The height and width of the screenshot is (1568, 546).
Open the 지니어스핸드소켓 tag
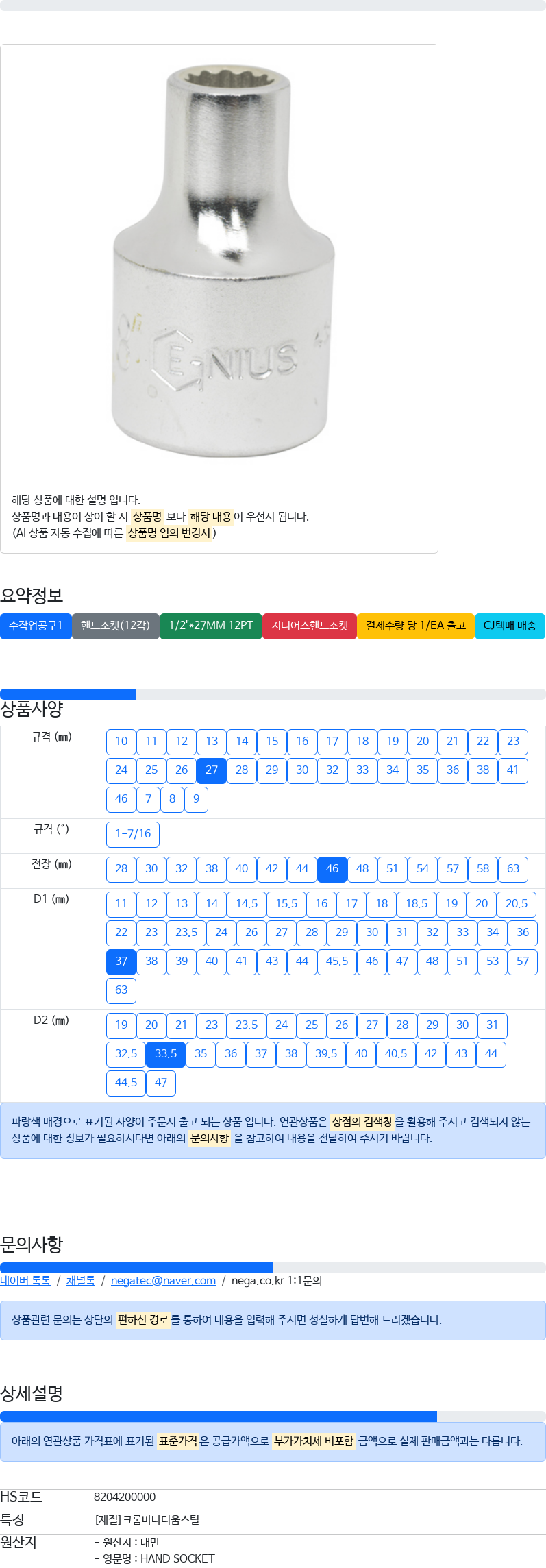coord(310,626)
